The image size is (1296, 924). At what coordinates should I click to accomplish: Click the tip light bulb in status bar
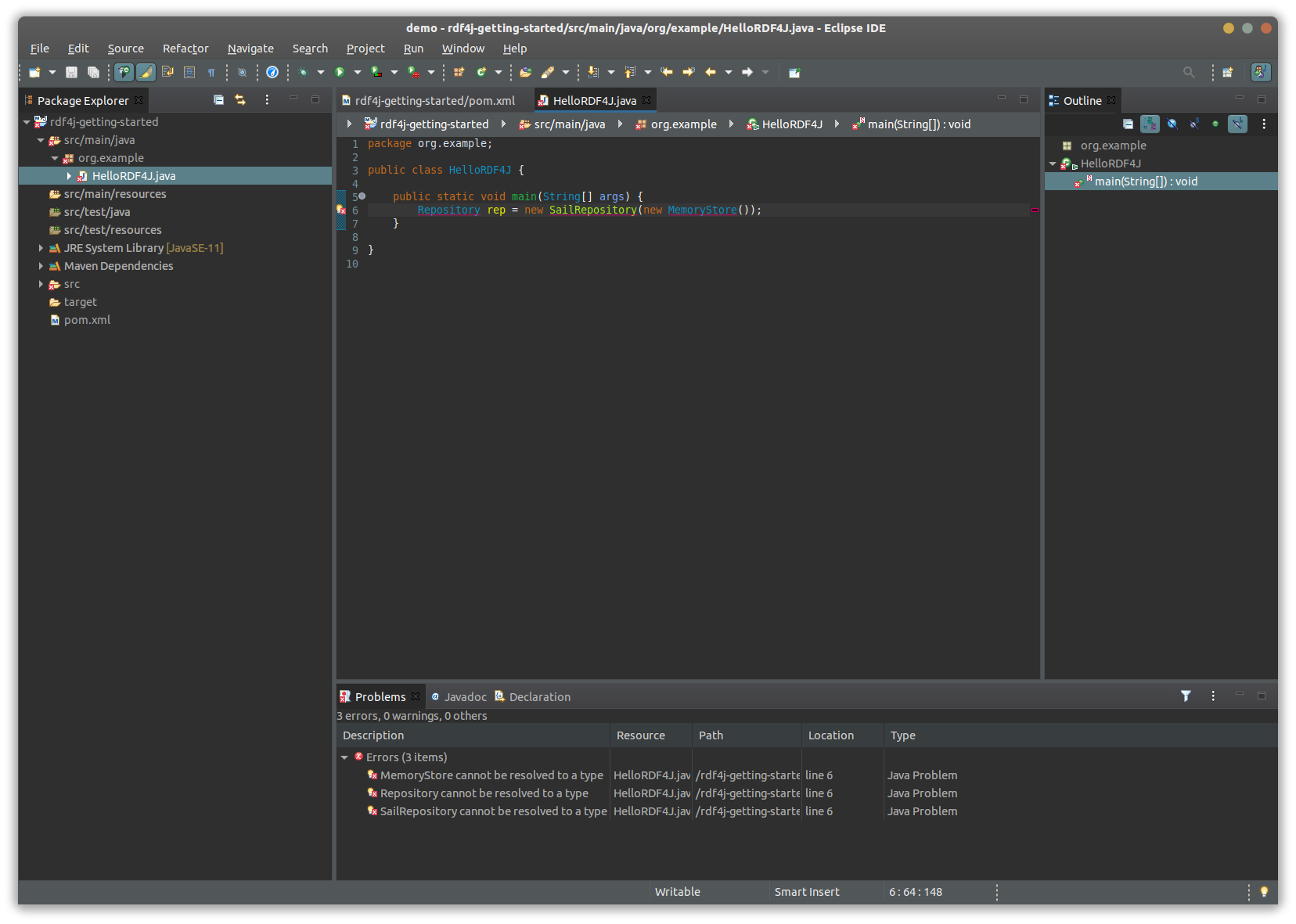click(1264, 891)
